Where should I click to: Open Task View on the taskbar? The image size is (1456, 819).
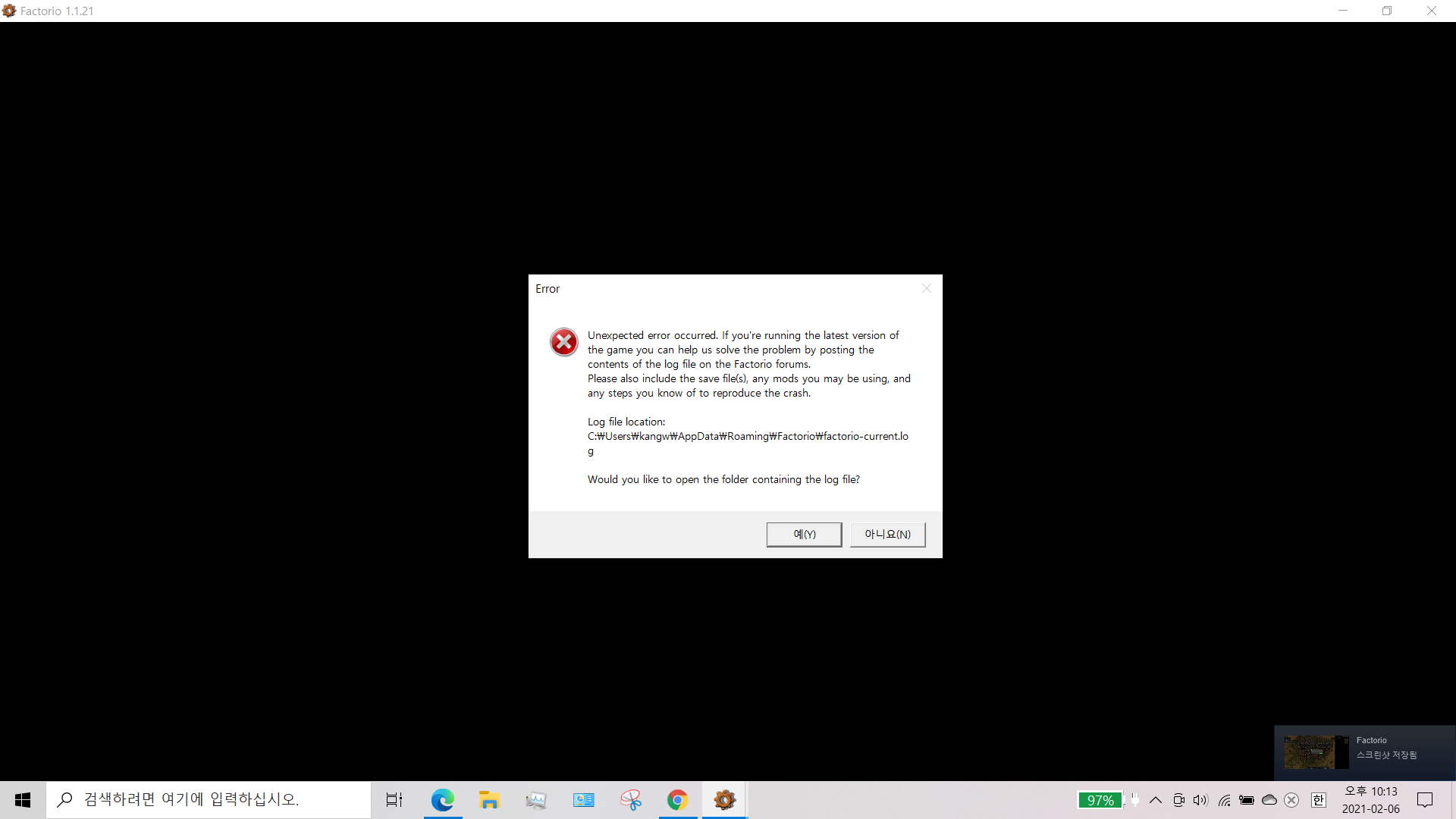tap(394, 800)
